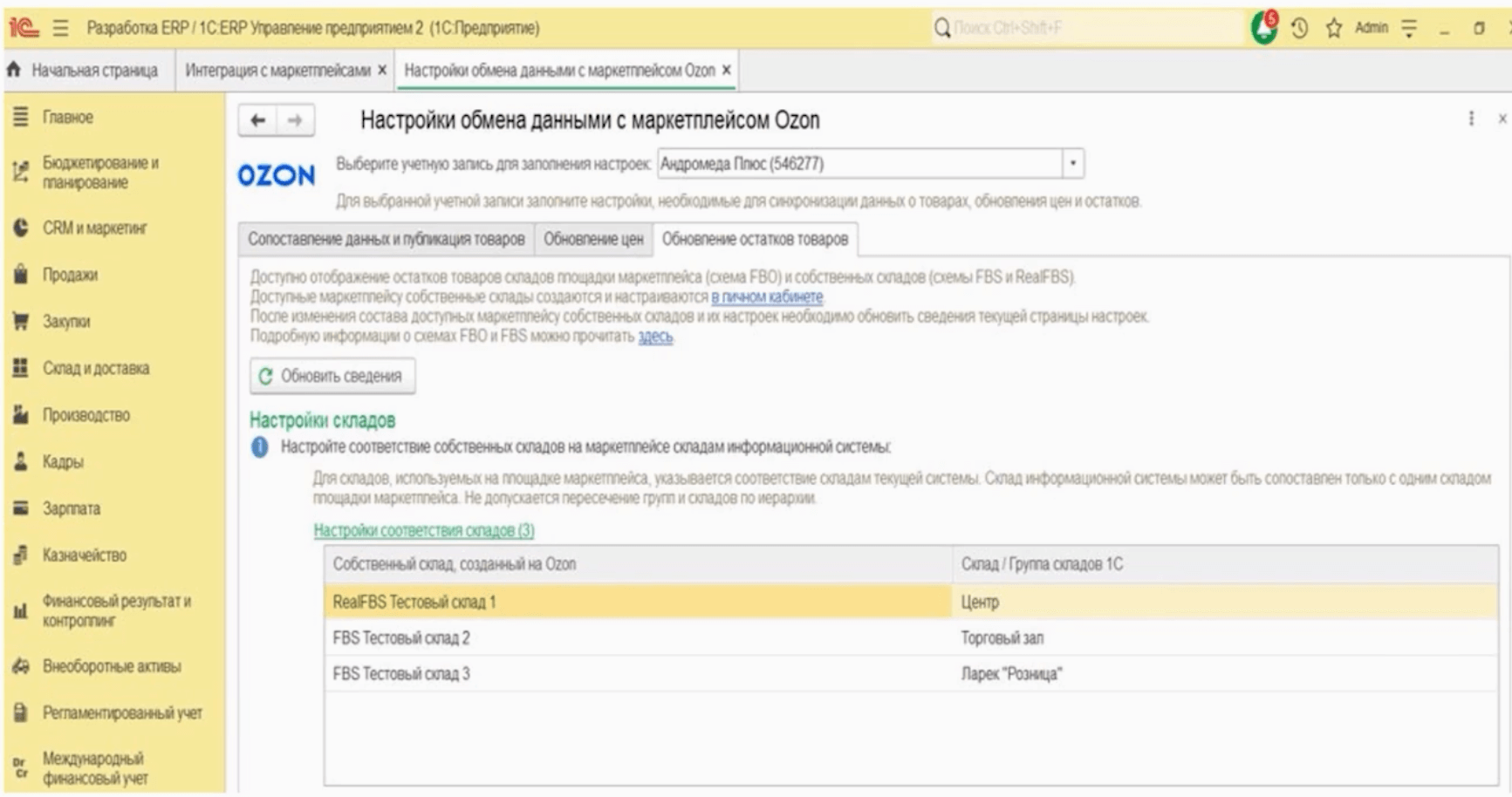Navigate forward with the right arrow
1512x797 pixels.
click(295, 120)
